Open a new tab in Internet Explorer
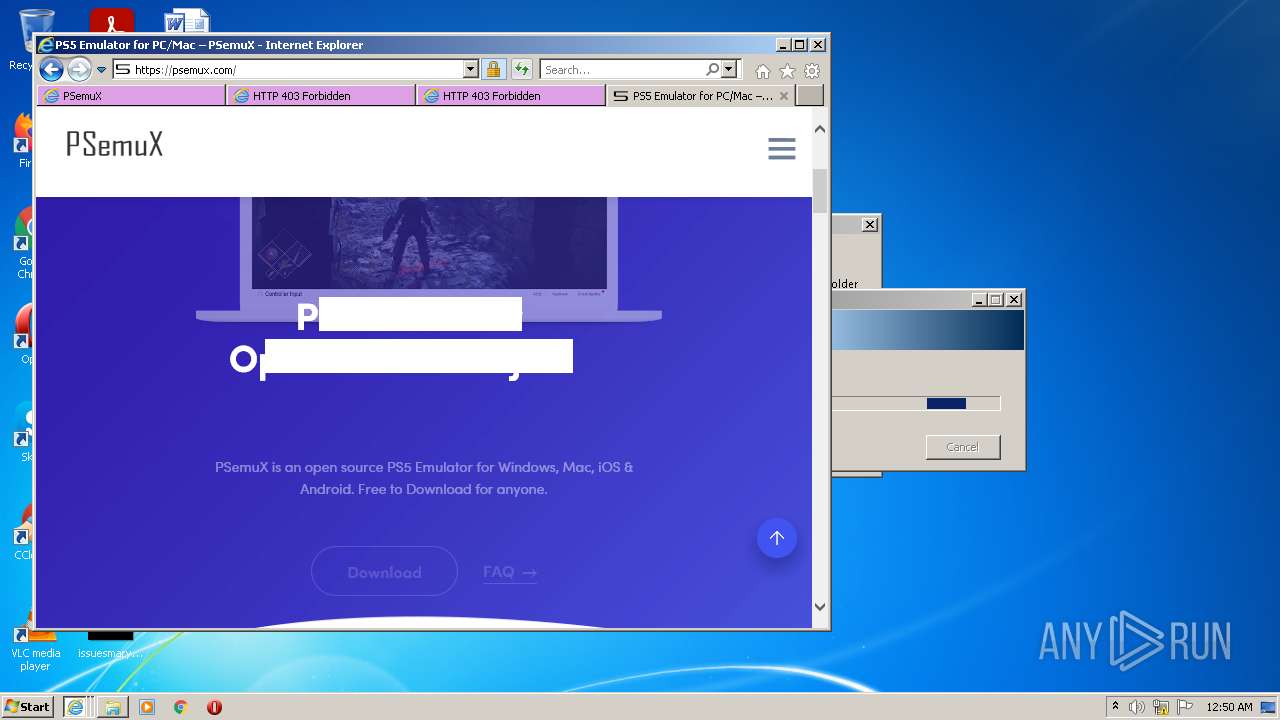The image size is (1280, 720). click(810, 96)
